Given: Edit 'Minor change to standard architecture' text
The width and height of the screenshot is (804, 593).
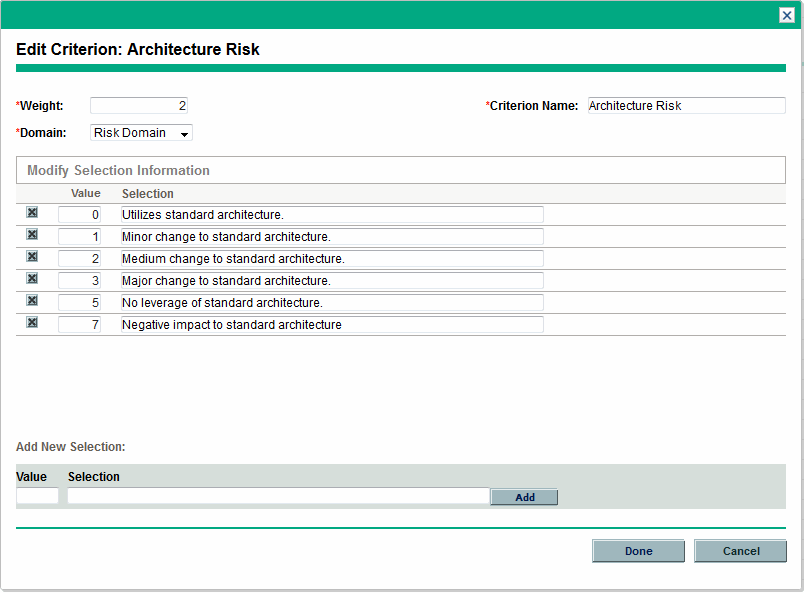Looking at the screenshot, I should pyautogui.click(x=332, y=236).
